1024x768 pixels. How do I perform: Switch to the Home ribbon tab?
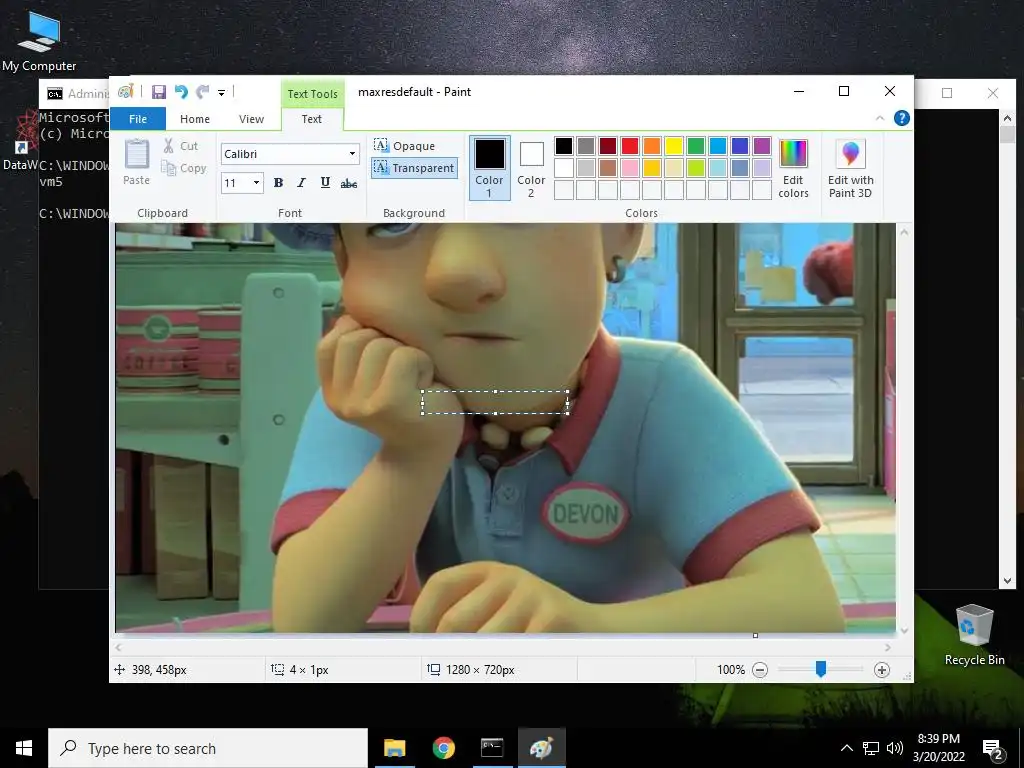(x=195, y=119)
